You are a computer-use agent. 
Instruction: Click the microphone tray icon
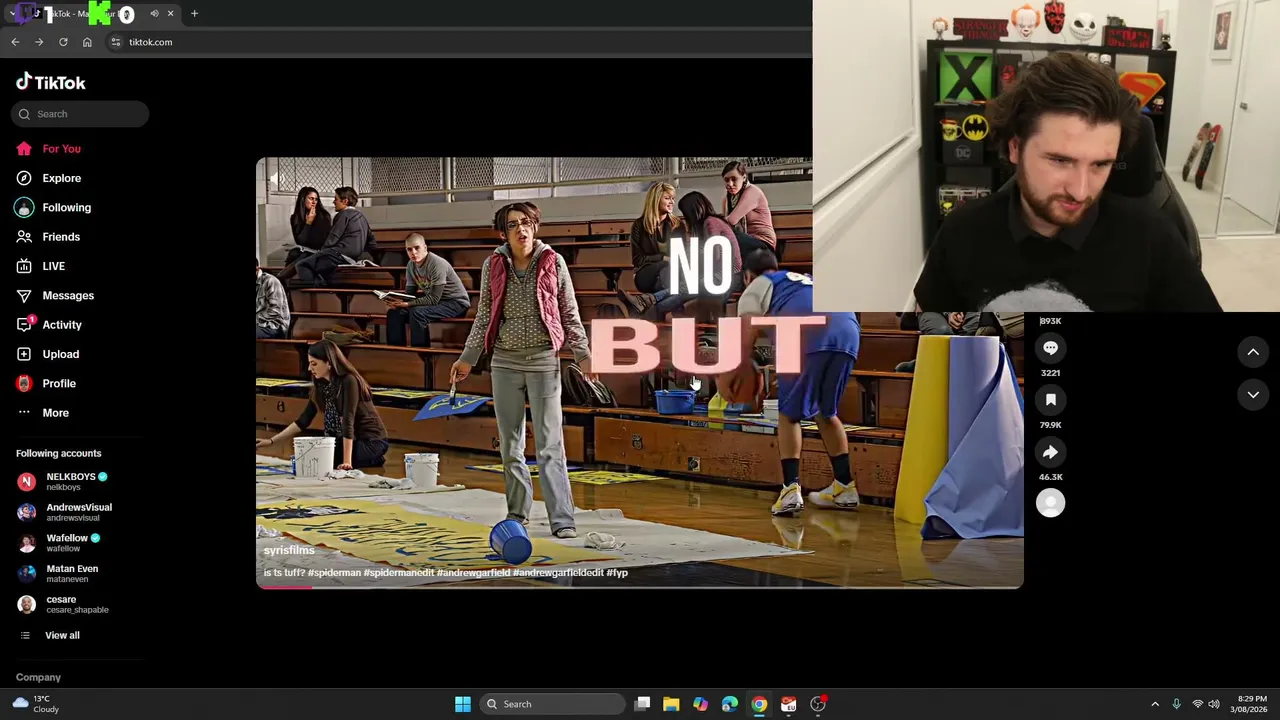1176,704
